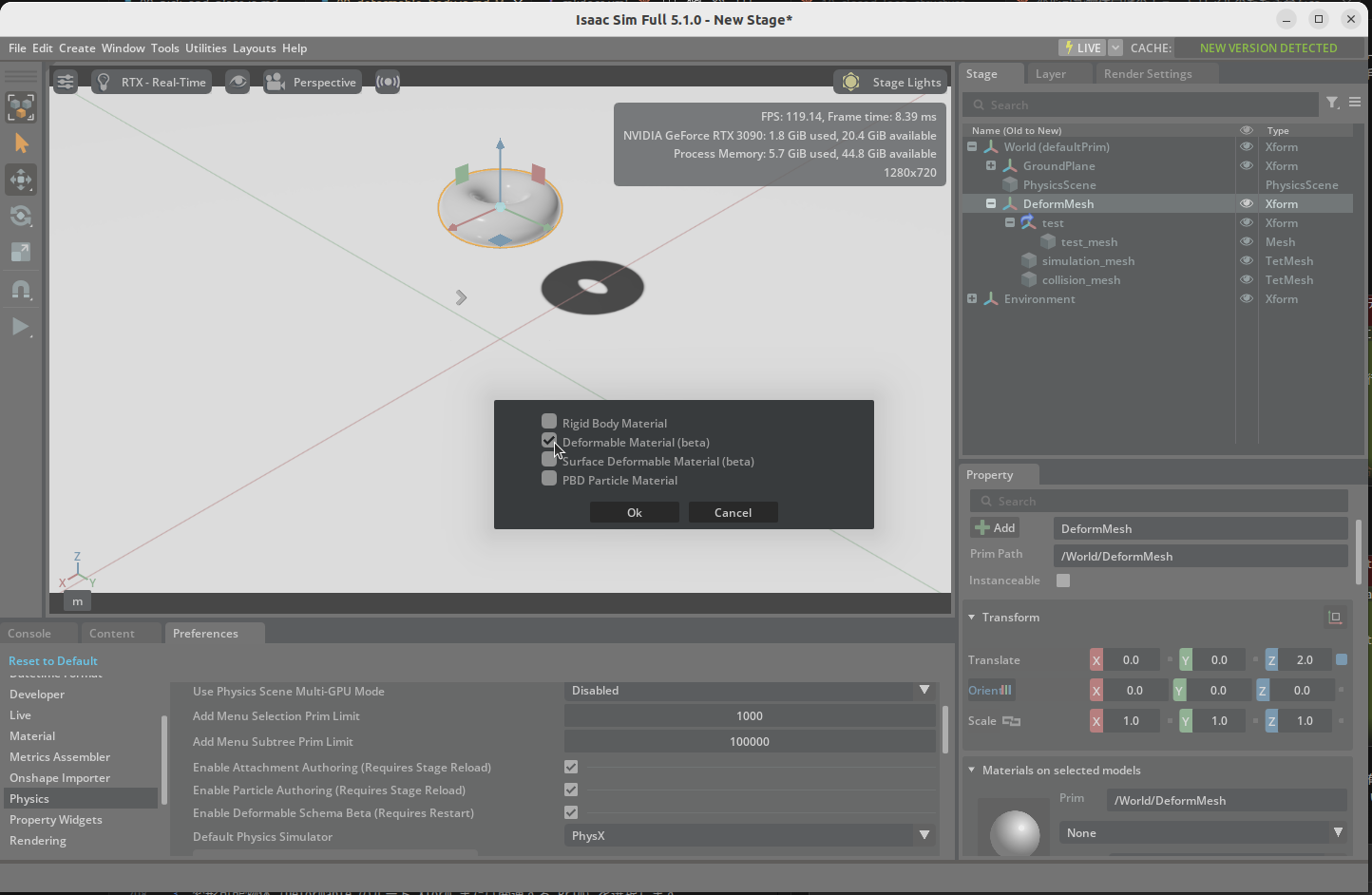Click the Ok button in the material dialog
This screenshot has height=895, width=1372.
tap(634, 512)
